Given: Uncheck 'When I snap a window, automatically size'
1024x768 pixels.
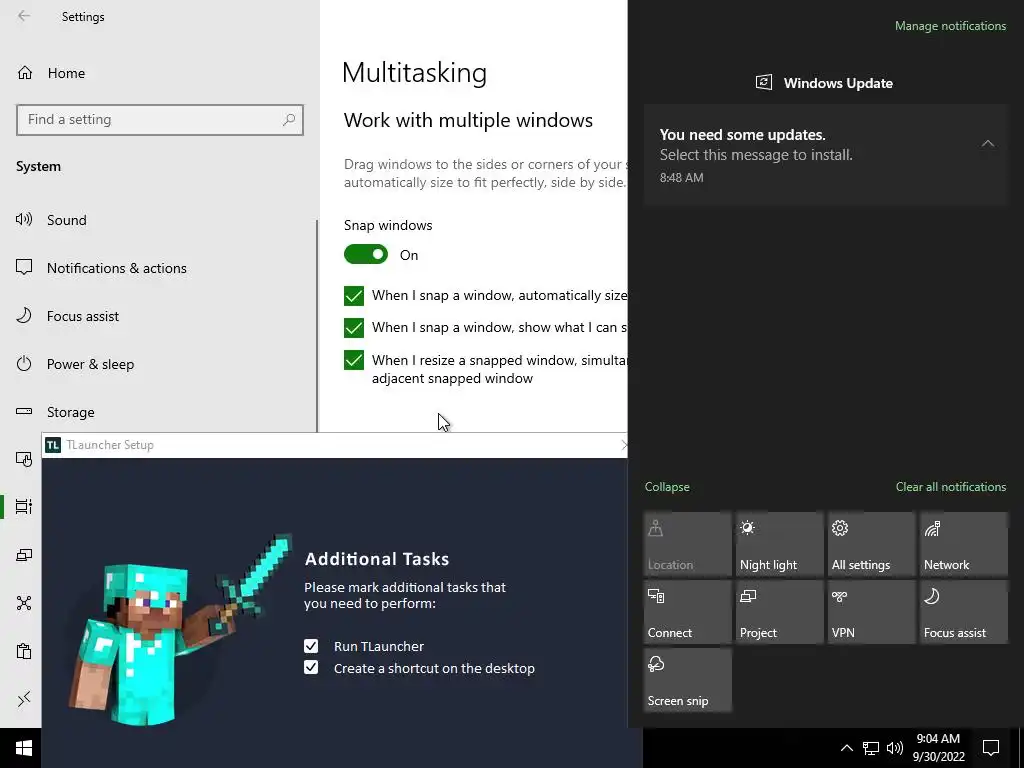Looking at the screenshot, I should click(x=354, y=296).
